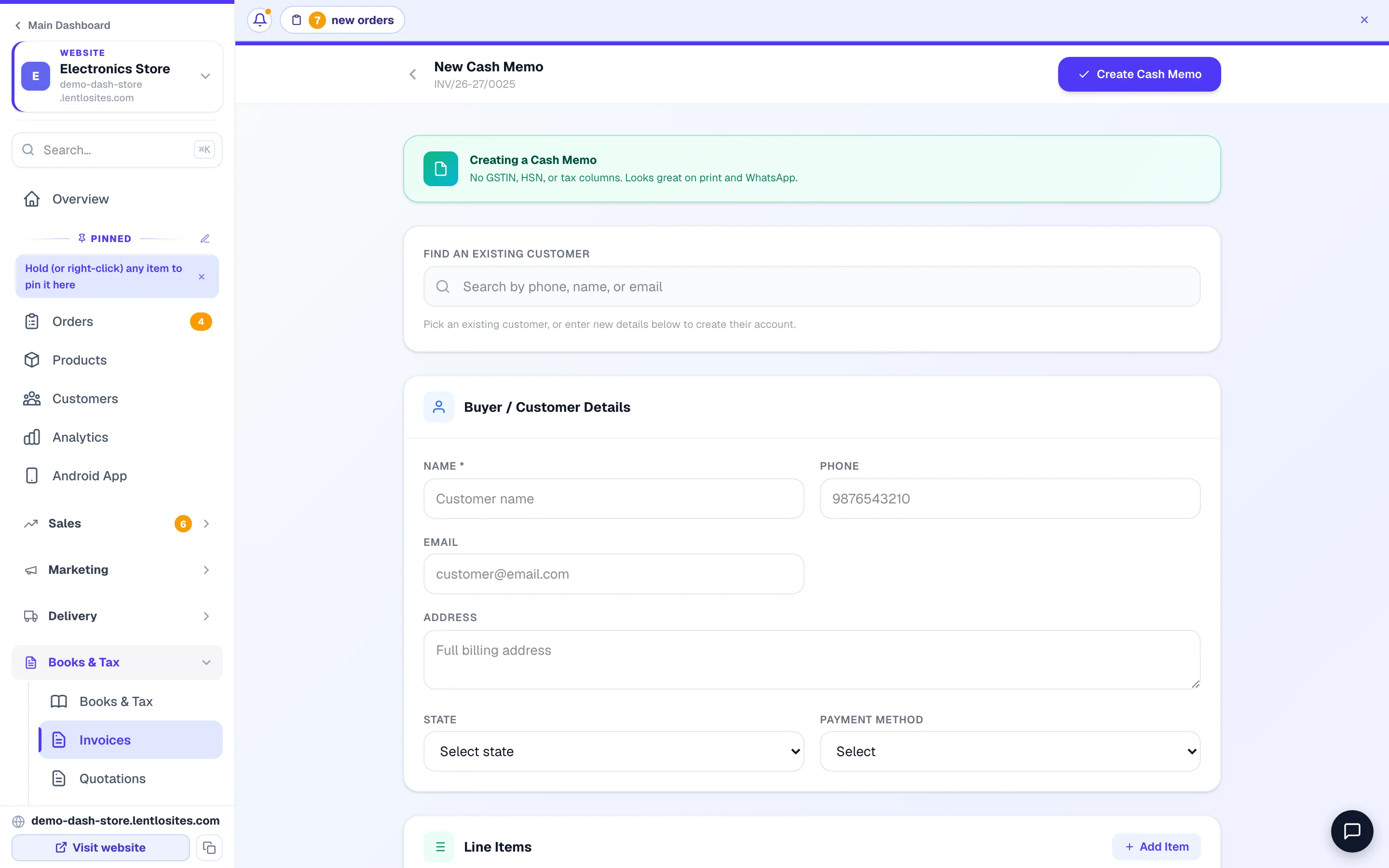Open the notifications bell

point(259,20)
